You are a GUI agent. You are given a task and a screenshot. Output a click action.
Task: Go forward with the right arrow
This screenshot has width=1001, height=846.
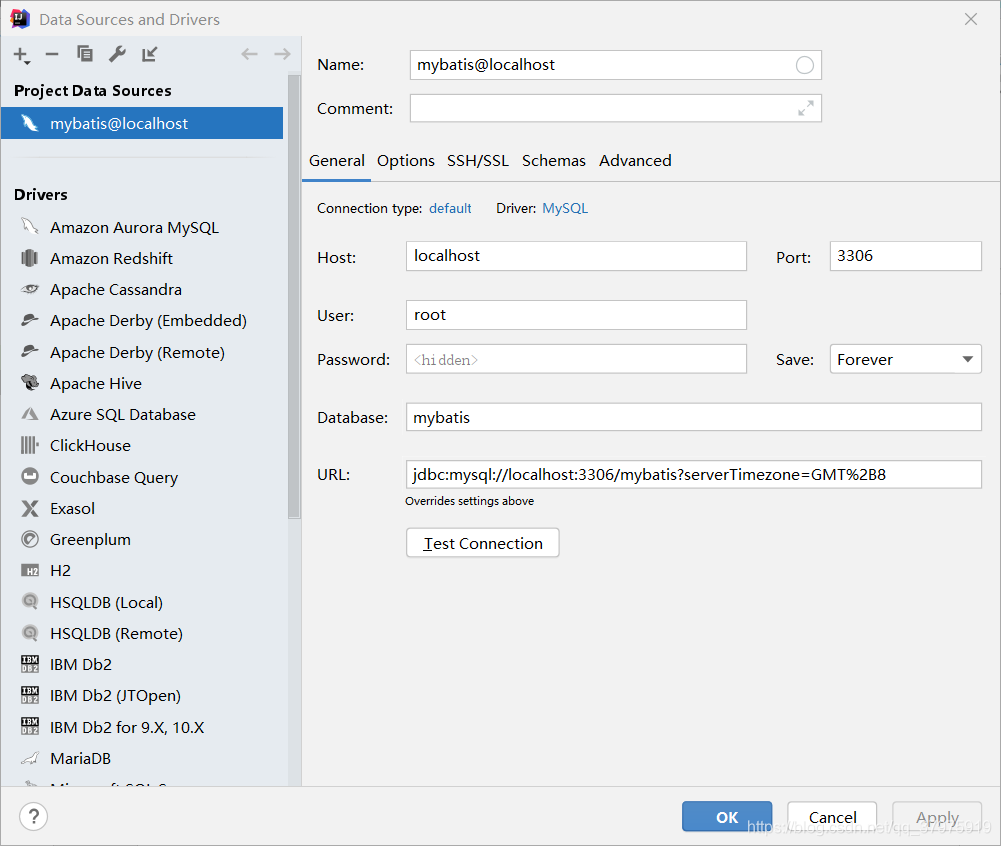tap(282, 54)
